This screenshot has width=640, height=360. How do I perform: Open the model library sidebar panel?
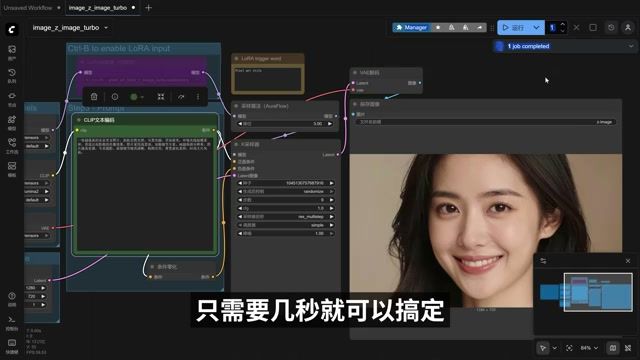click(x=12, y=120)
